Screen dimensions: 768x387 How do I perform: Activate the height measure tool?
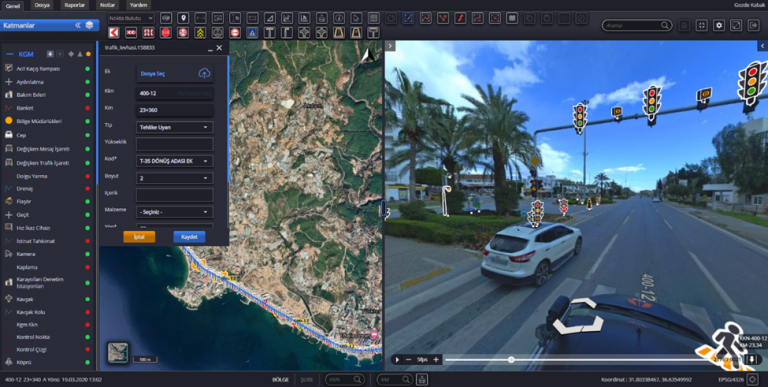(235, 19)
